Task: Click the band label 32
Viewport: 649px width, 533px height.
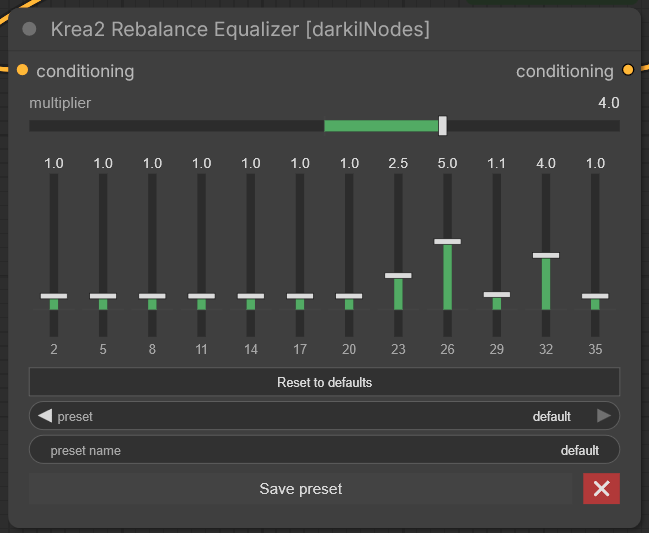Action: (546, 349)
